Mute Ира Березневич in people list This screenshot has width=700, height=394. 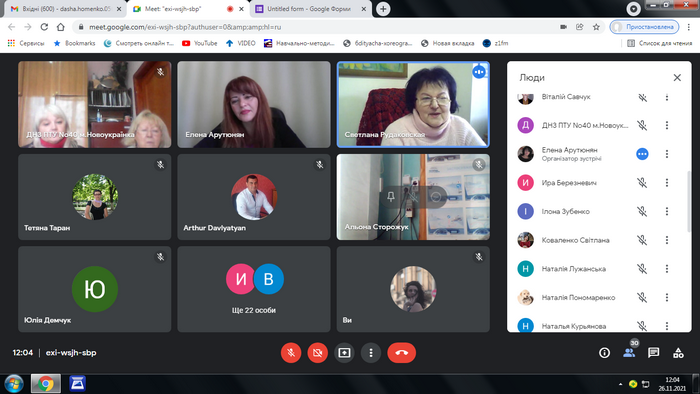[642, 182]
